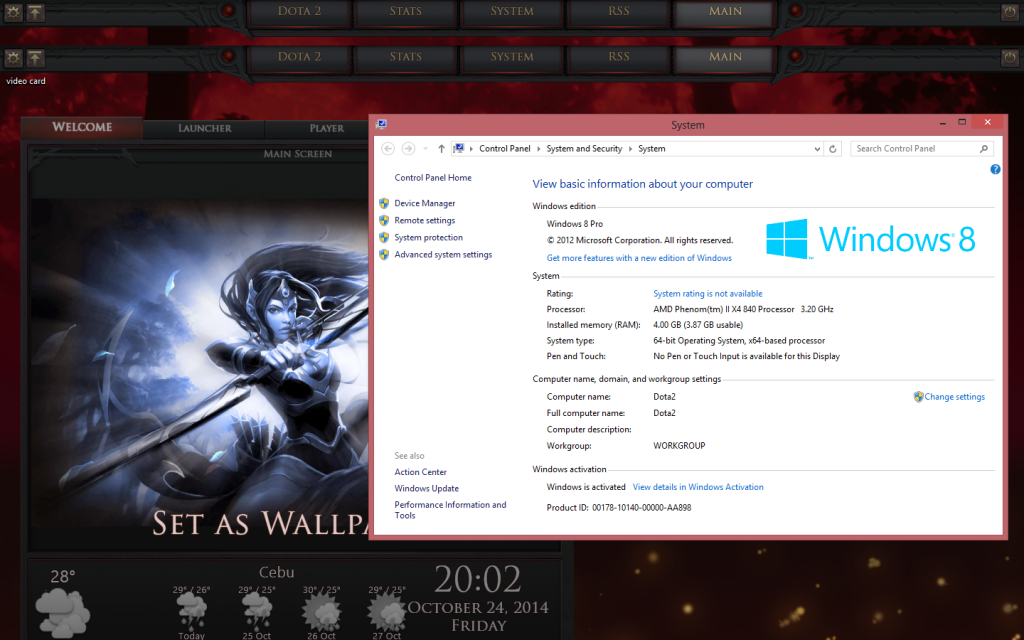
Task: Open Advanced system settings
Action: 443,255
